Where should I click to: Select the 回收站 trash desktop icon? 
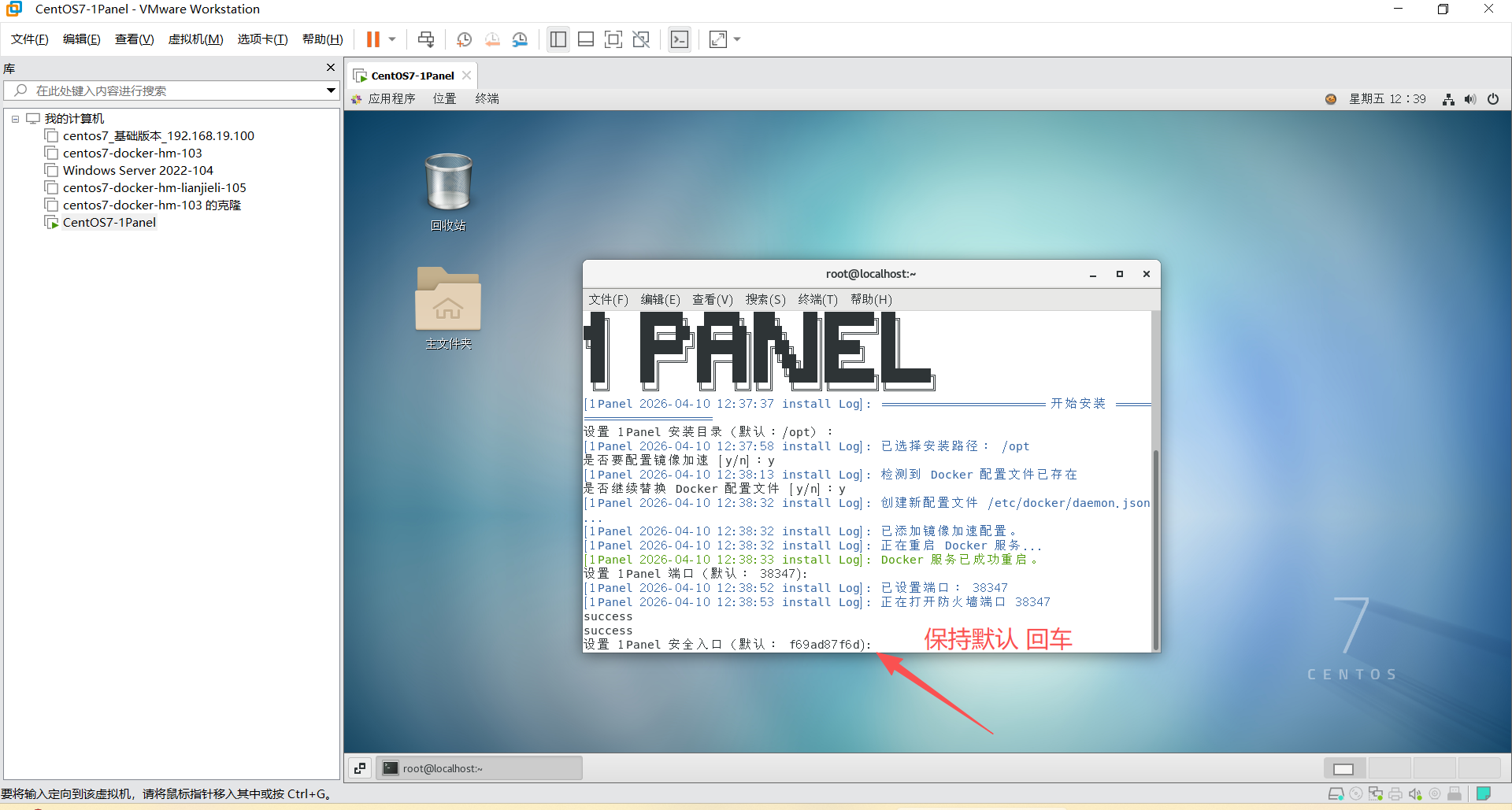(x=448, y=192)
